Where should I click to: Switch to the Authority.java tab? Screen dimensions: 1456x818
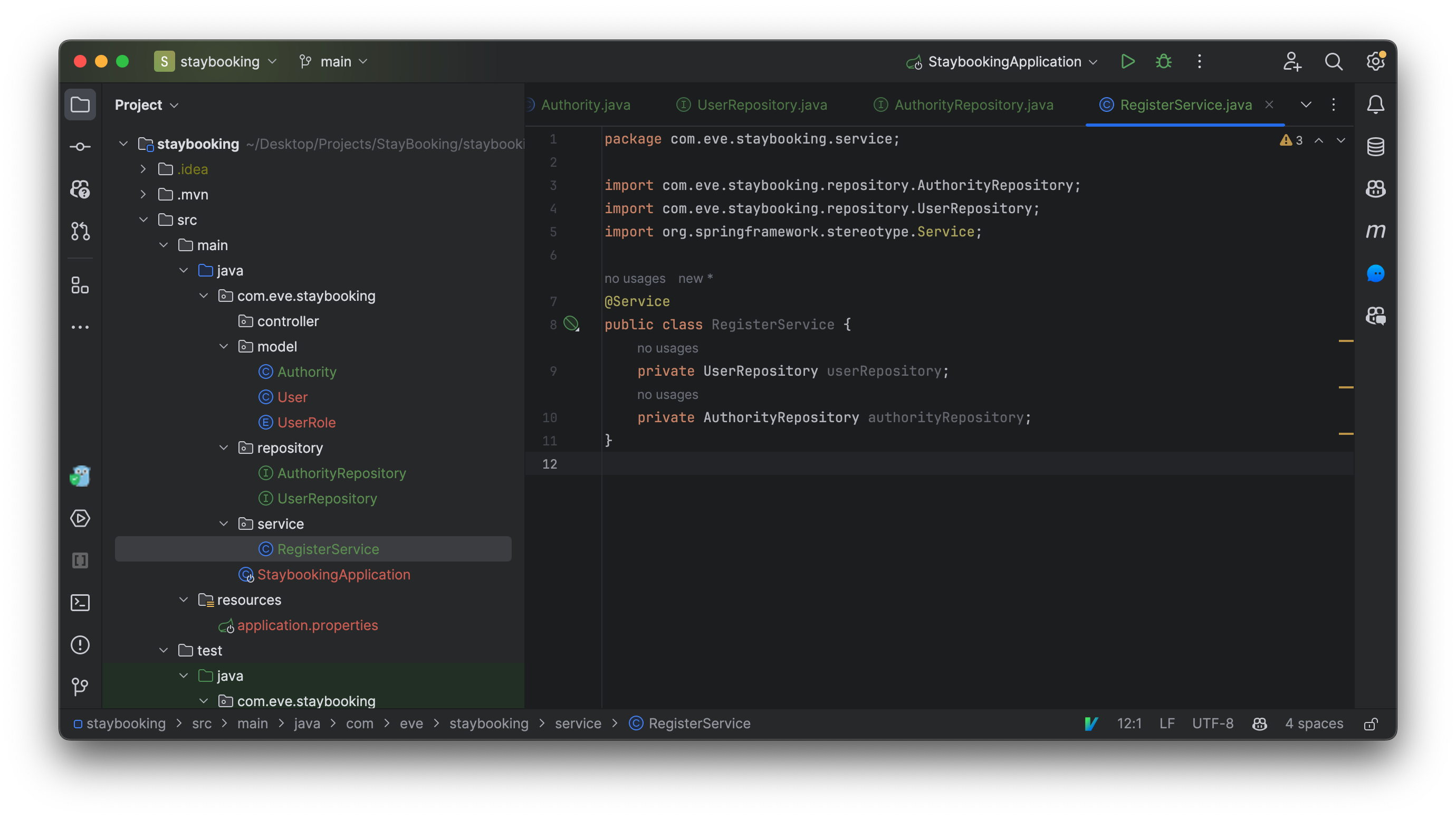[586, 104]
